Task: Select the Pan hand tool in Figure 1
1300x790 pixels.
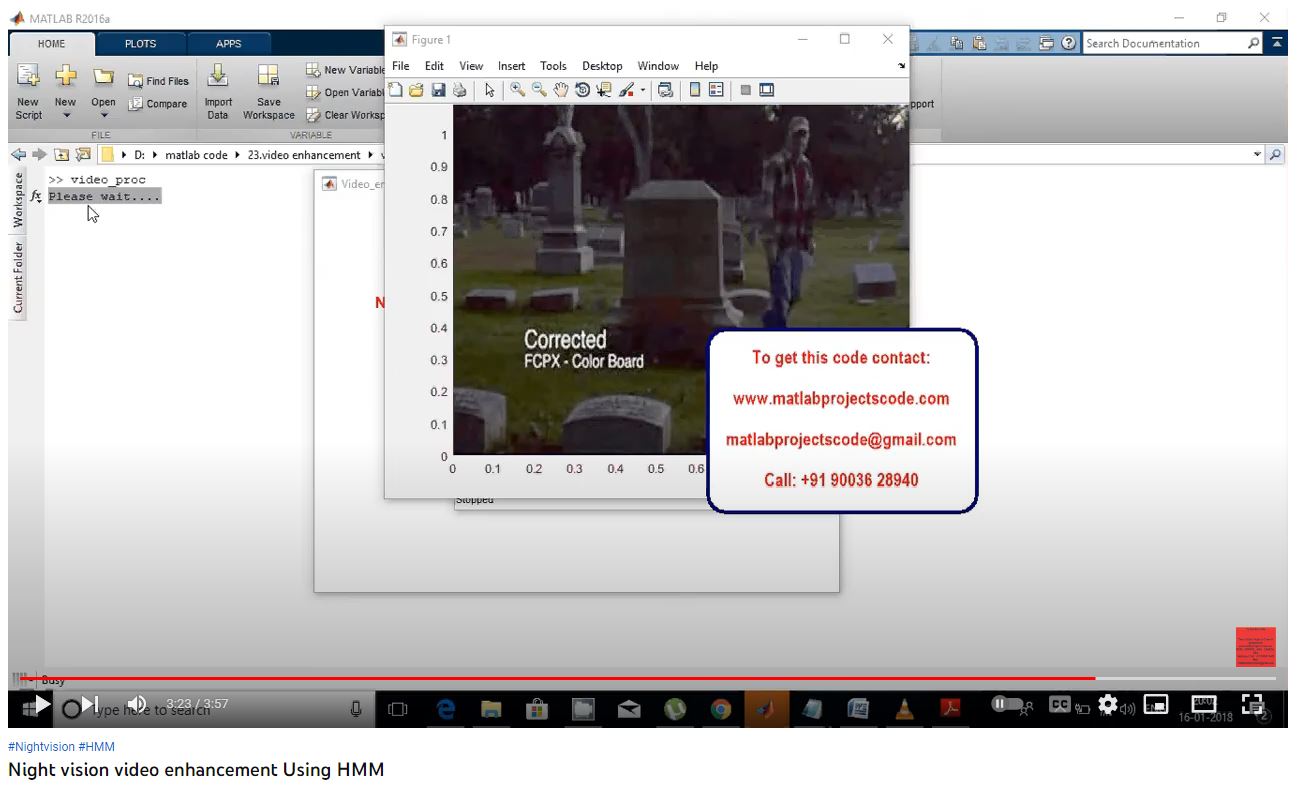Action: click(560, 90)
